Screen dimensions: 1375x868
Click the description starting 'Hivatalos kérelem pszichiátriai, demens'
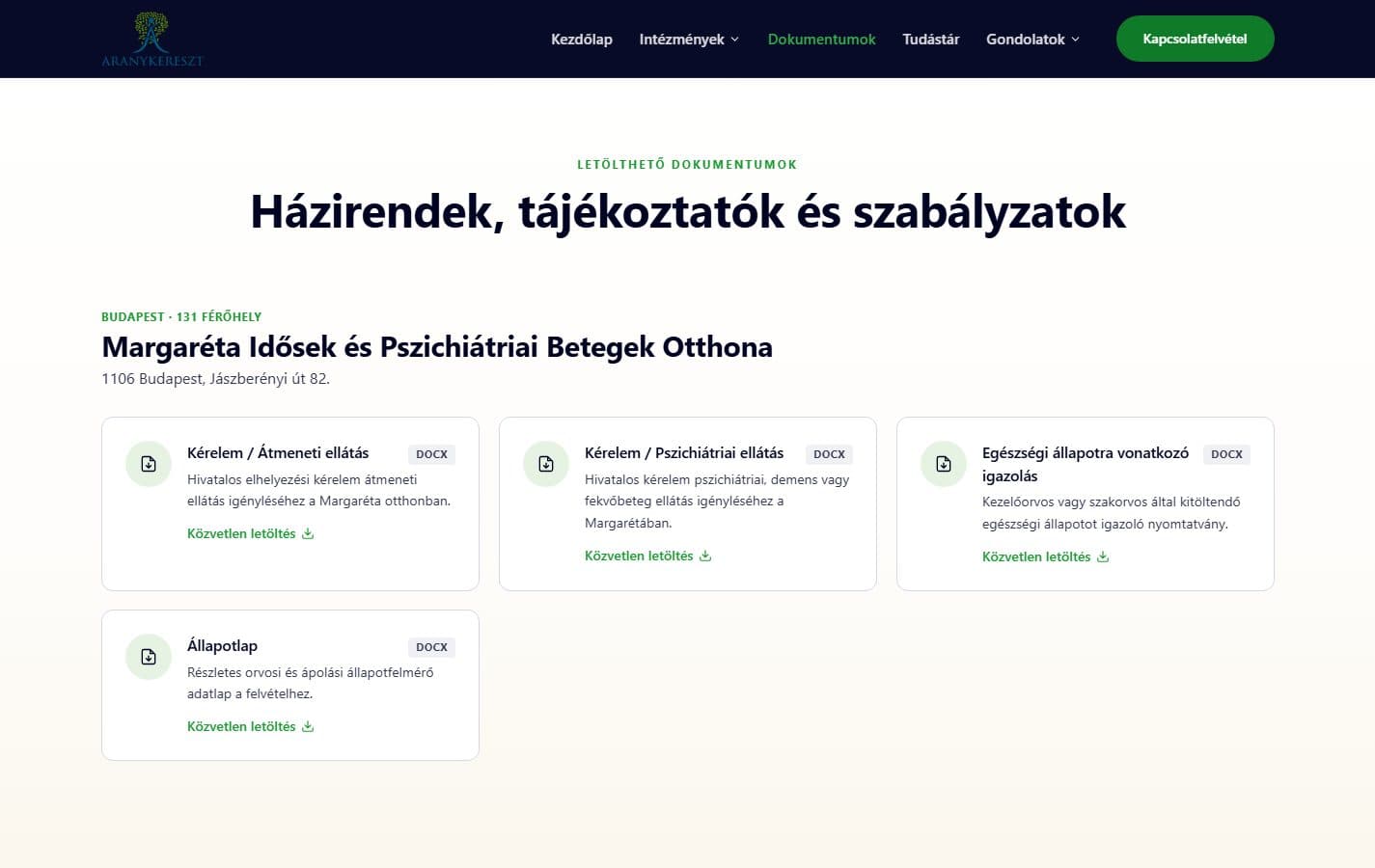coord(717,501)
